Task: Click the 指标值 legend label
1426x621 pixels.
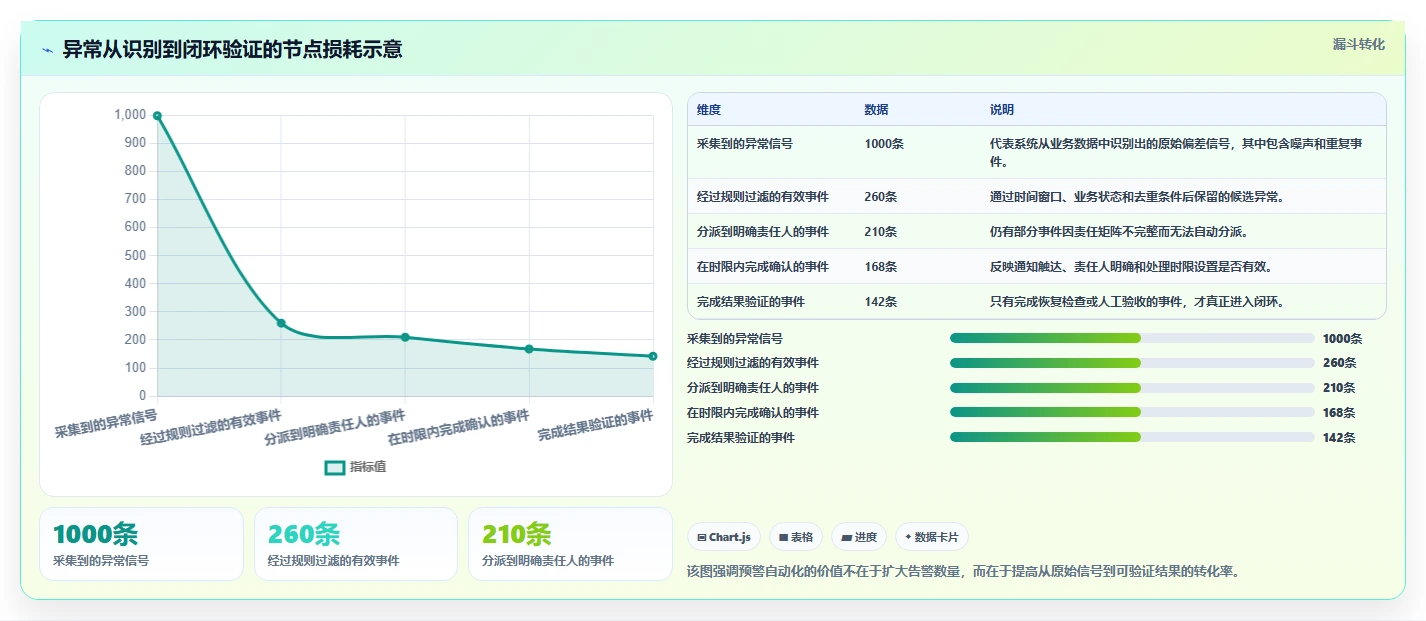Action: tap(368, 467)
